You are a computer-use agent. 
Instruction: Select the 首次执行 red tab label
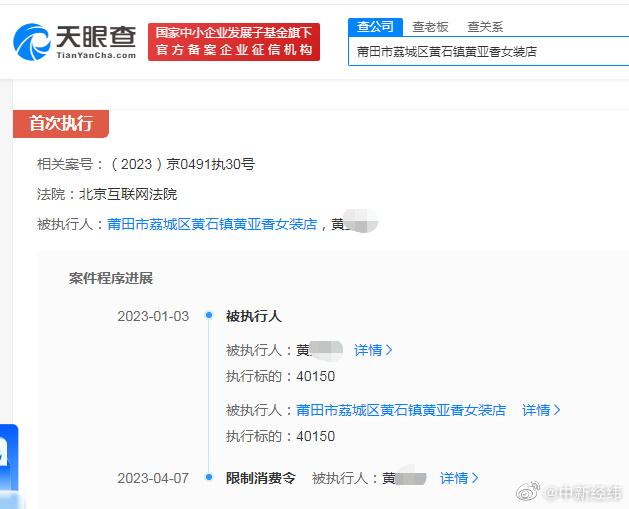click(x=61, y=124)
